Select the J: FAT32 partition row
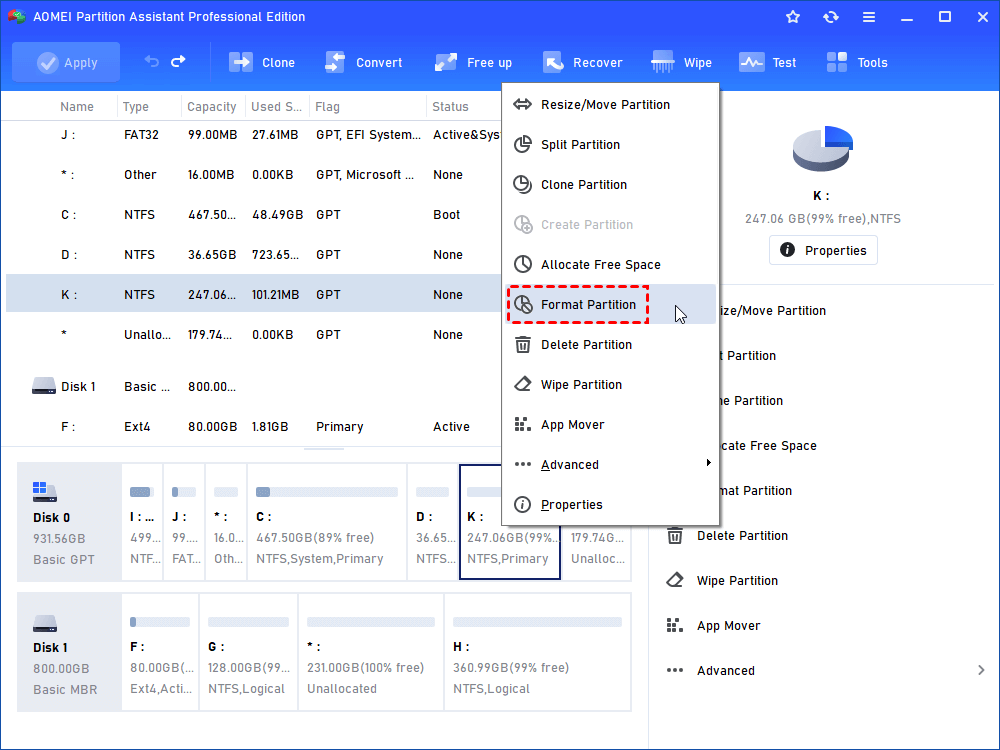The width and height of the screenshot is (1000, 750). pos(253,135)
